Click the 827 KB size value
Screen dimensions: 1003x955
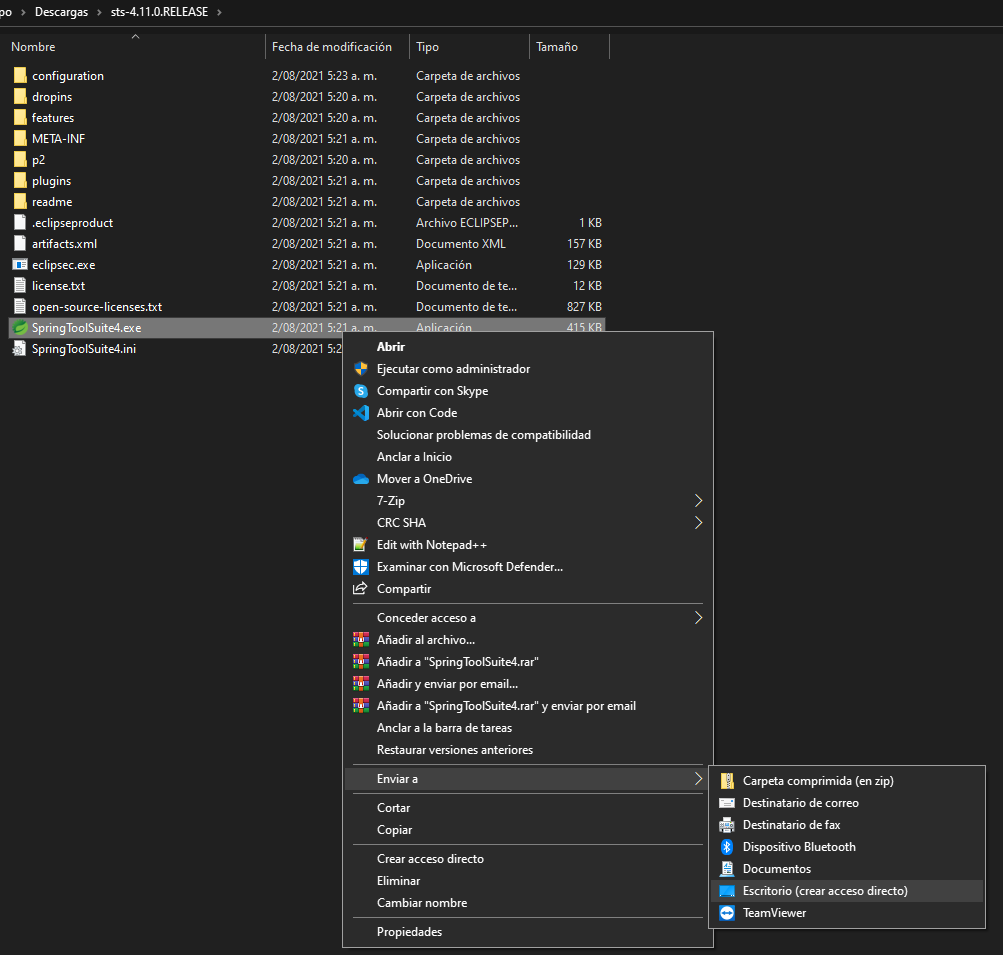584,307
